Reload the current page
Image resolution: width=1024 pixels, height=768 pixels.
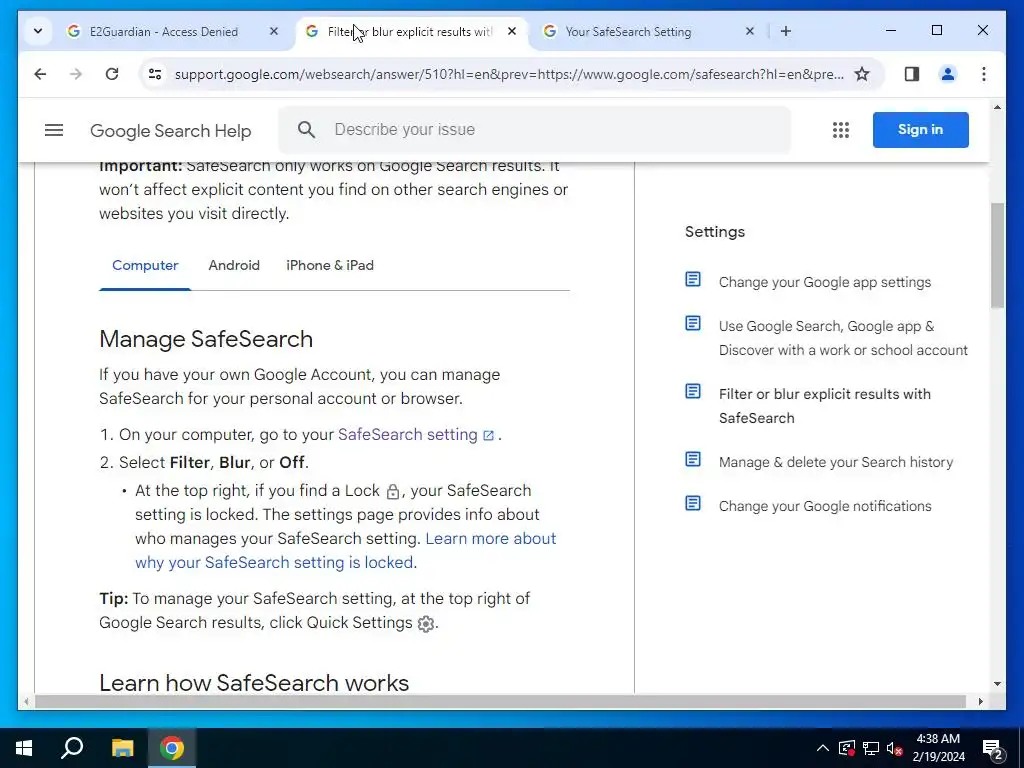112,74
